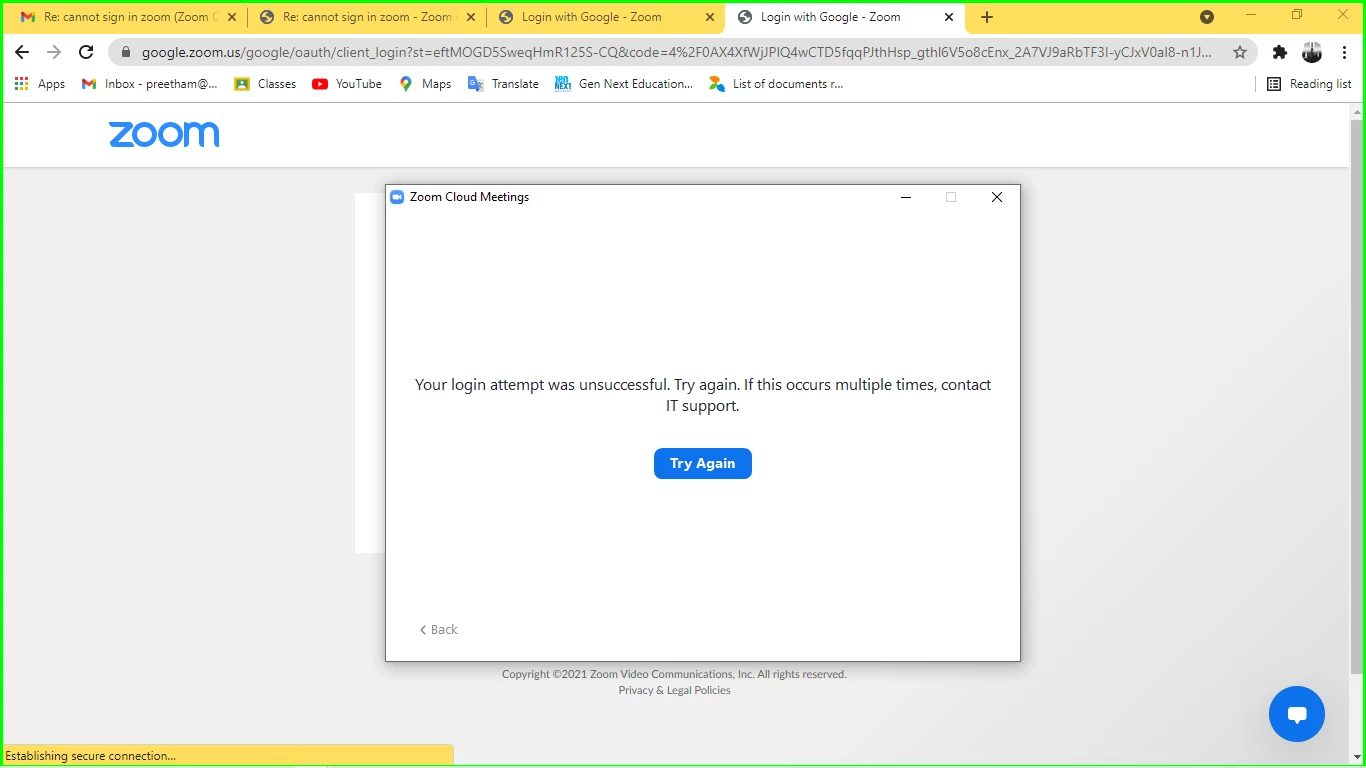Open the List of documents bookmark

(776, 84)
